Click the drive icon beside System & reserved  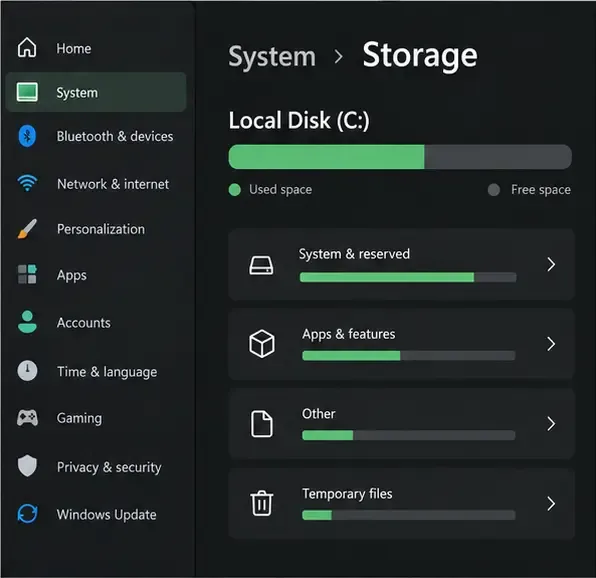[x=261, y=265]
